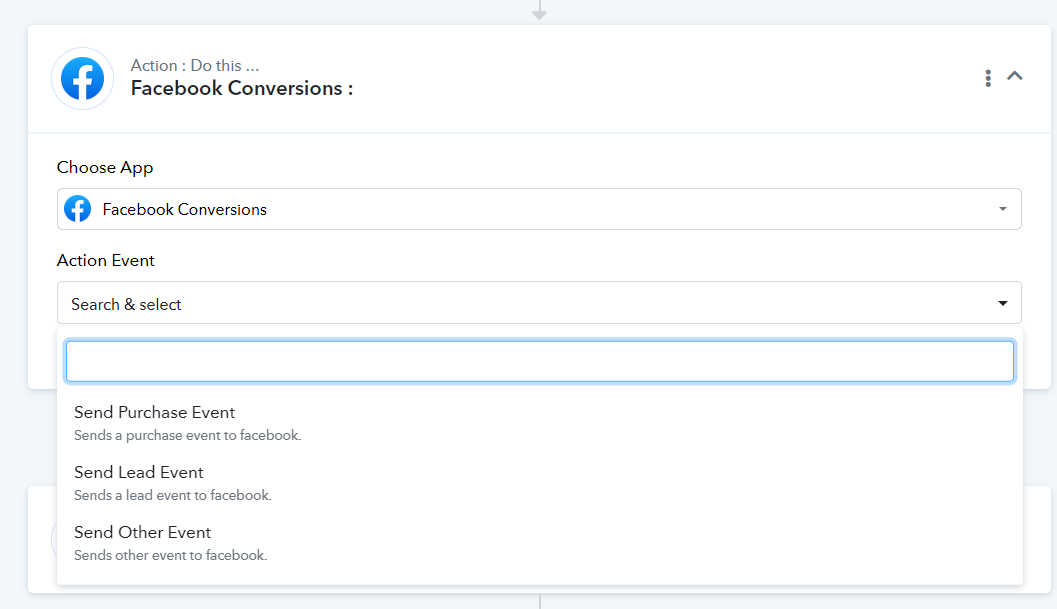Click 'Sends other event to facebook.' description

click(171, 556)
